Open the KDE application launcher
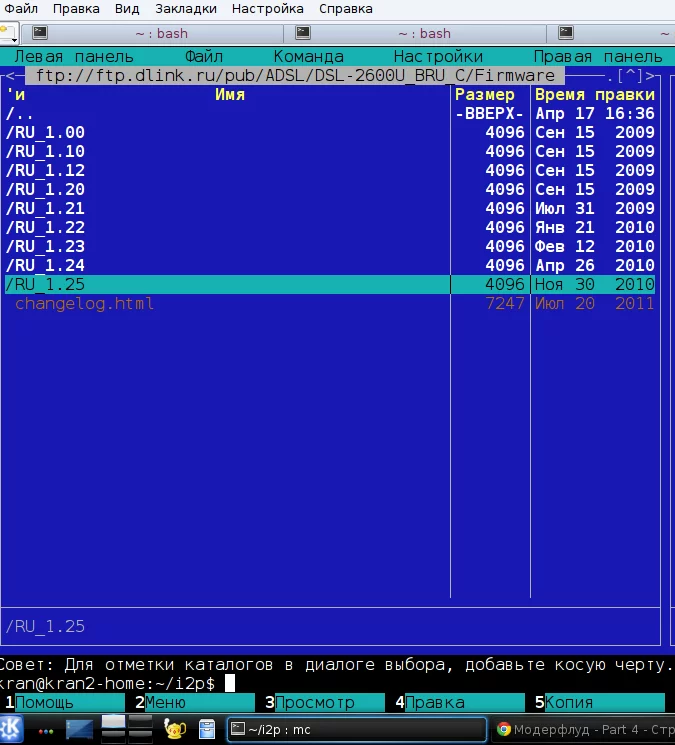 tap(11, 729)
